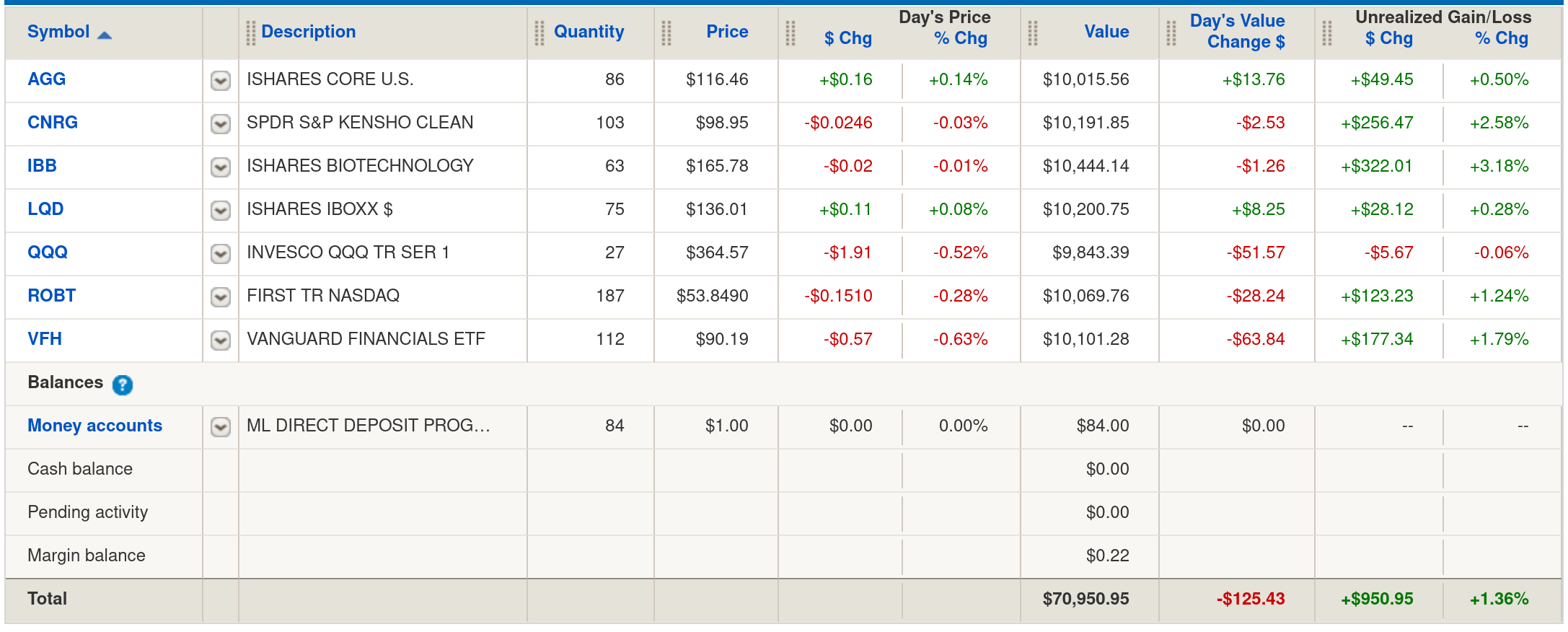Click the drag handle beside Price header
This screenshot has height=632, width=1568.
pyautogui.click(x=666, y=32)
